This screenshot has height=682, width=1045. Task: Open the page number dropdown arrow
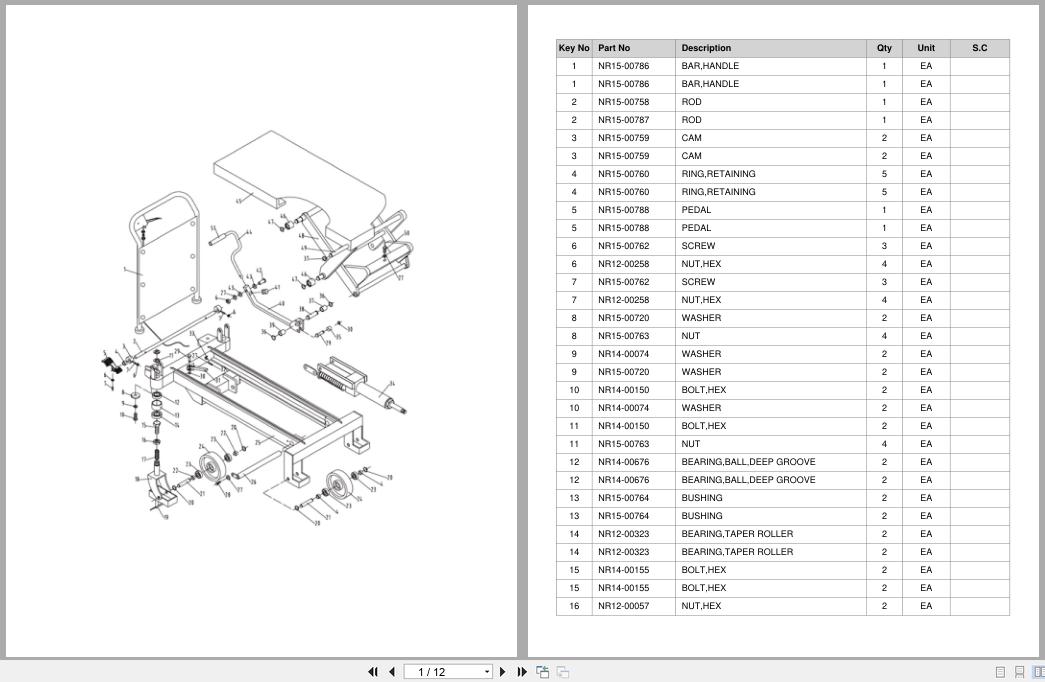[487, 672]
